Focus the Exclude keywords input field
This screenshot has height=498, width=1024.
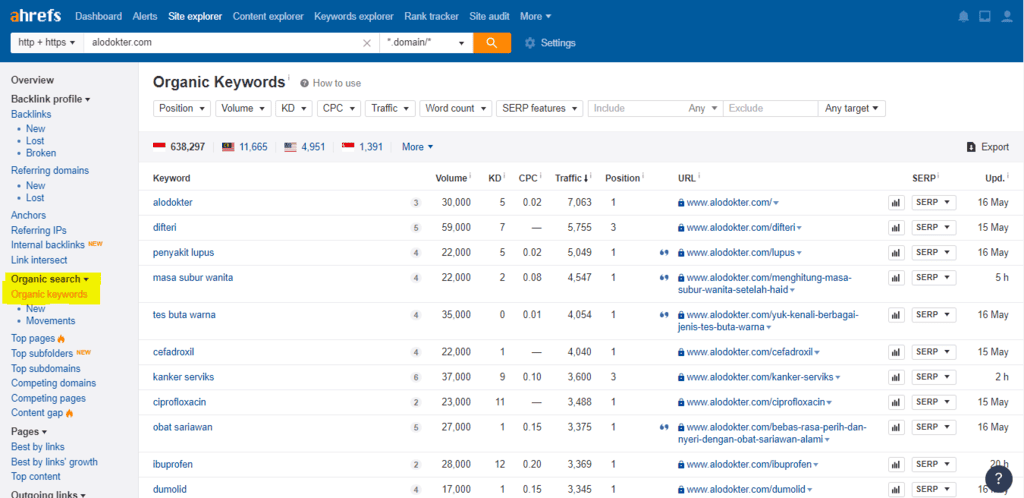pos(770,108)
